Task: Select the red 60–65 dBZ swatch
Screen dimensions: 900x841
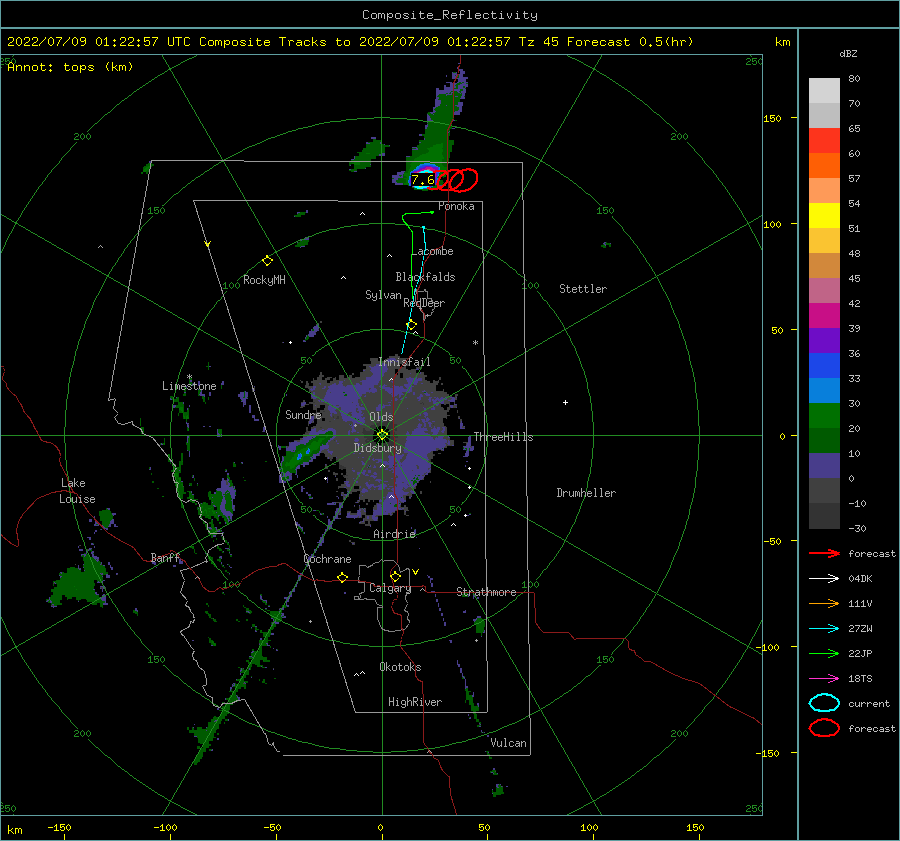Action: (x=824, y=141)
